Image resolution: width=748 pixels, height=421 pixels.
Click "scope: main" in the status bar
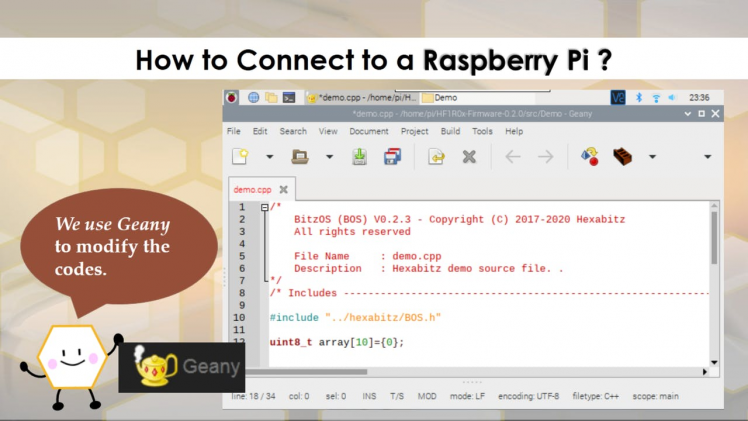[655, 396]
